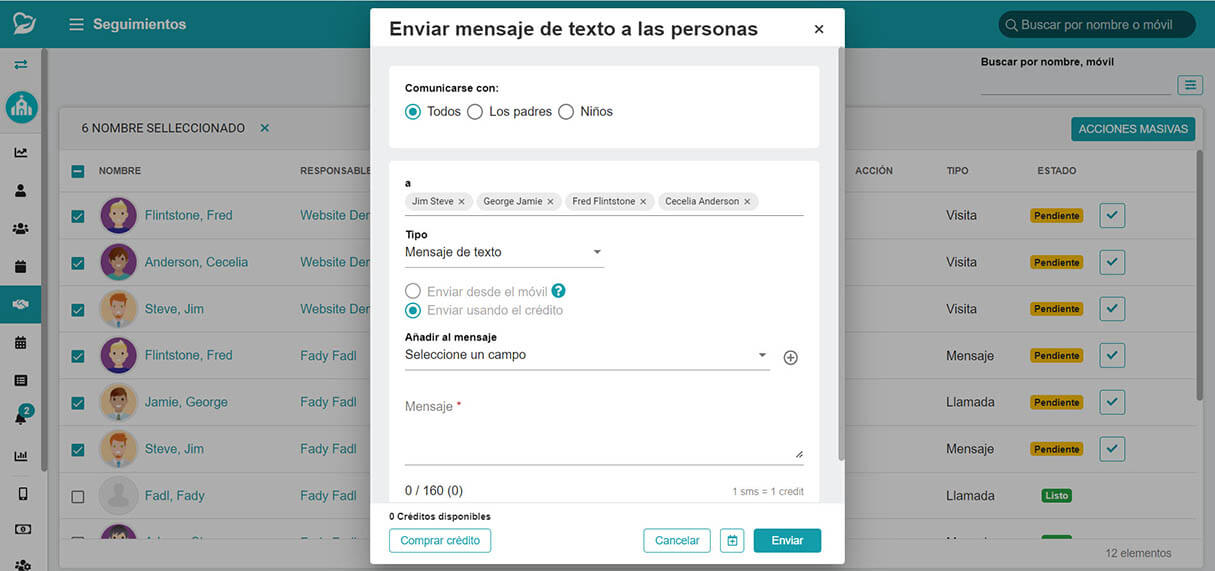1215x571 pixels.
Task: Click the page right-side vertical scrollbar
Action: (1200, 275)
